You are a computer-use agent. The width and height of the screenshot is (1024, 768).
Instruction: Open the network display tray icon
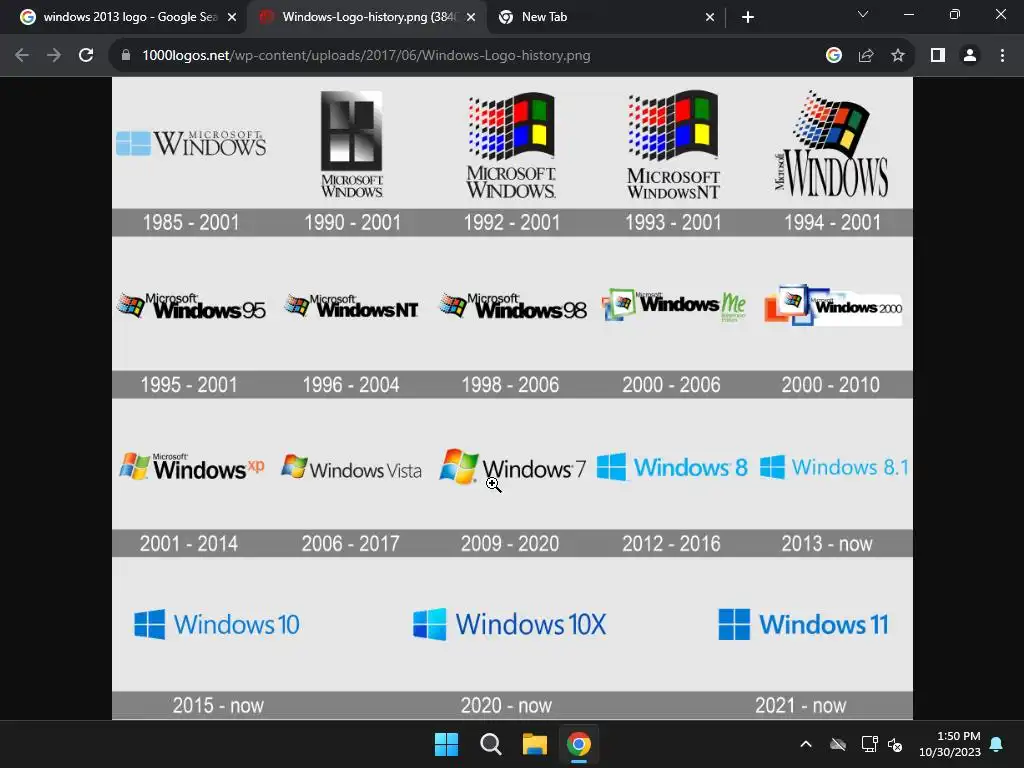coord(869,744)
